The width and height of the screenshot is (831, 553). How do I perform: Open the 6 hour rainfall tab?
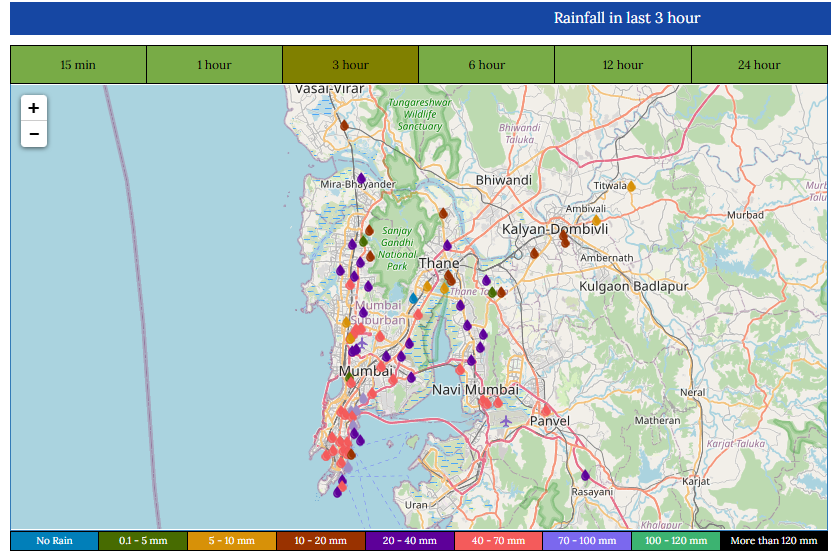(x=487, y=65)
